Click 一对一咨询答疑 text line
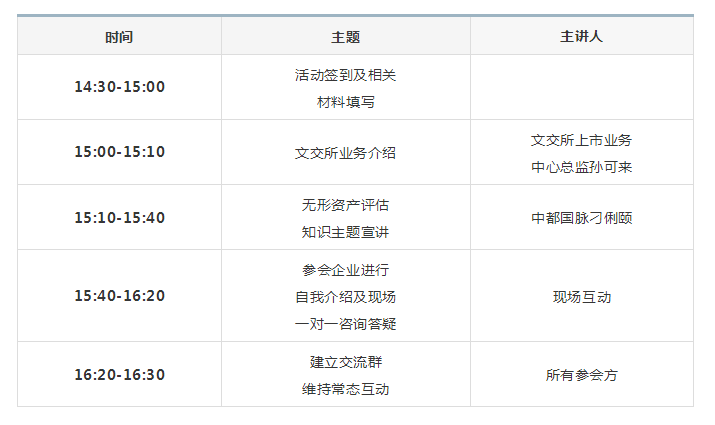The width and height of the screenshot is (715, 425). pos(346,324)
